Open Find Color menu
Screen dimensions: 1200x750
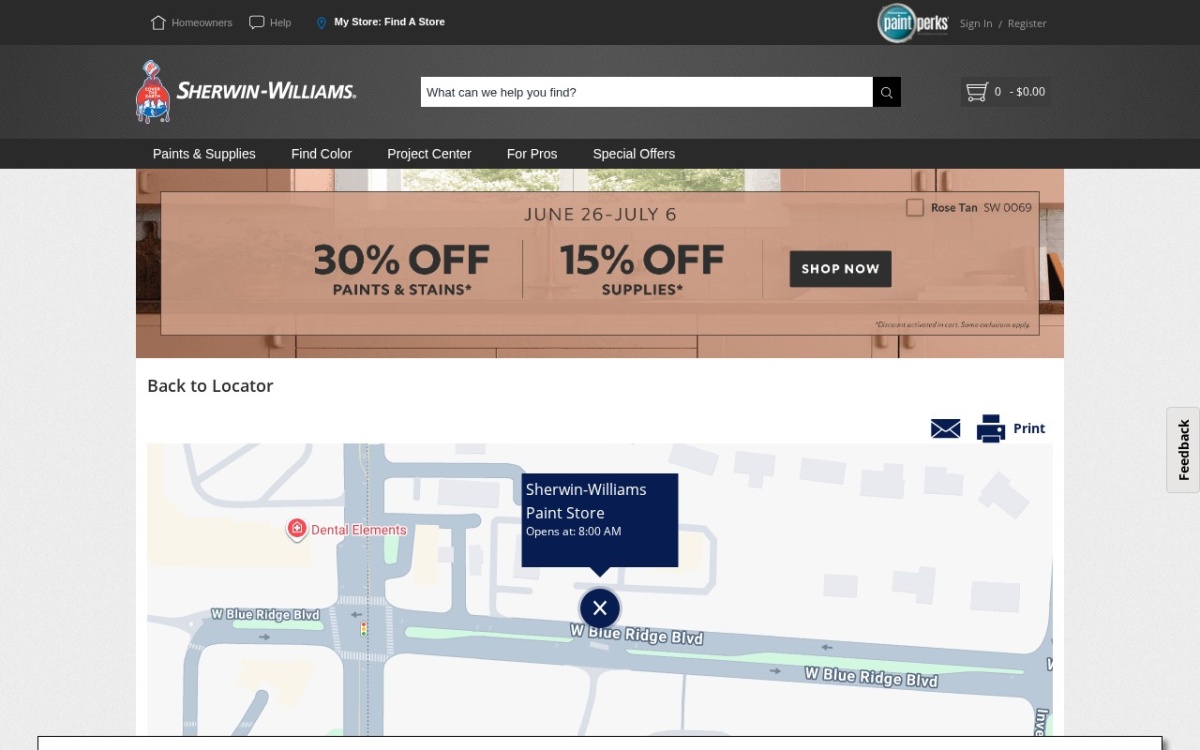tap(321, 154)
